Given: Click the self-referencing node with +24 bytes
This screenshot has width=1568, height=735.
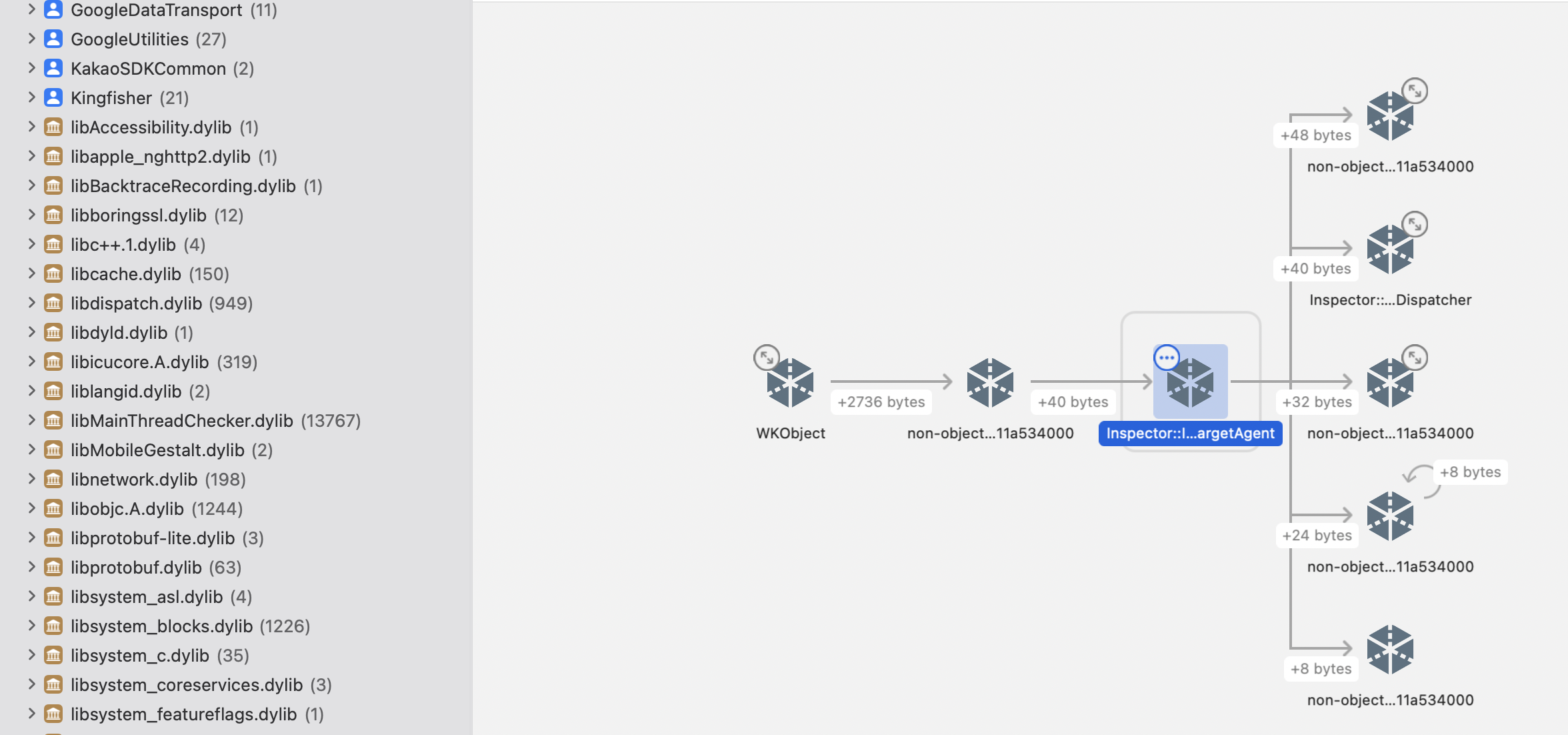Looking at the screenshot, I should [1390, 516].
